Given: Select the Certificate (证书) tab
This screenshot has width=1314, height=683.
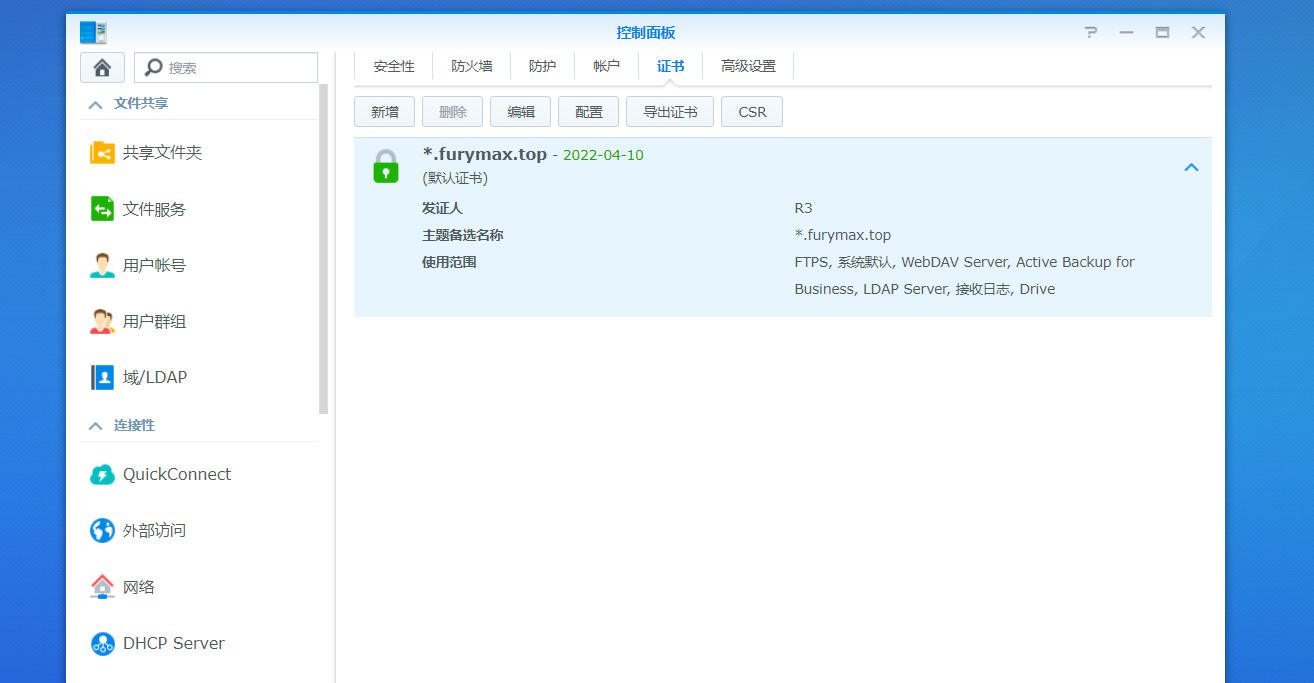Looking at the screenshot, I should click(x=671, y=66).
